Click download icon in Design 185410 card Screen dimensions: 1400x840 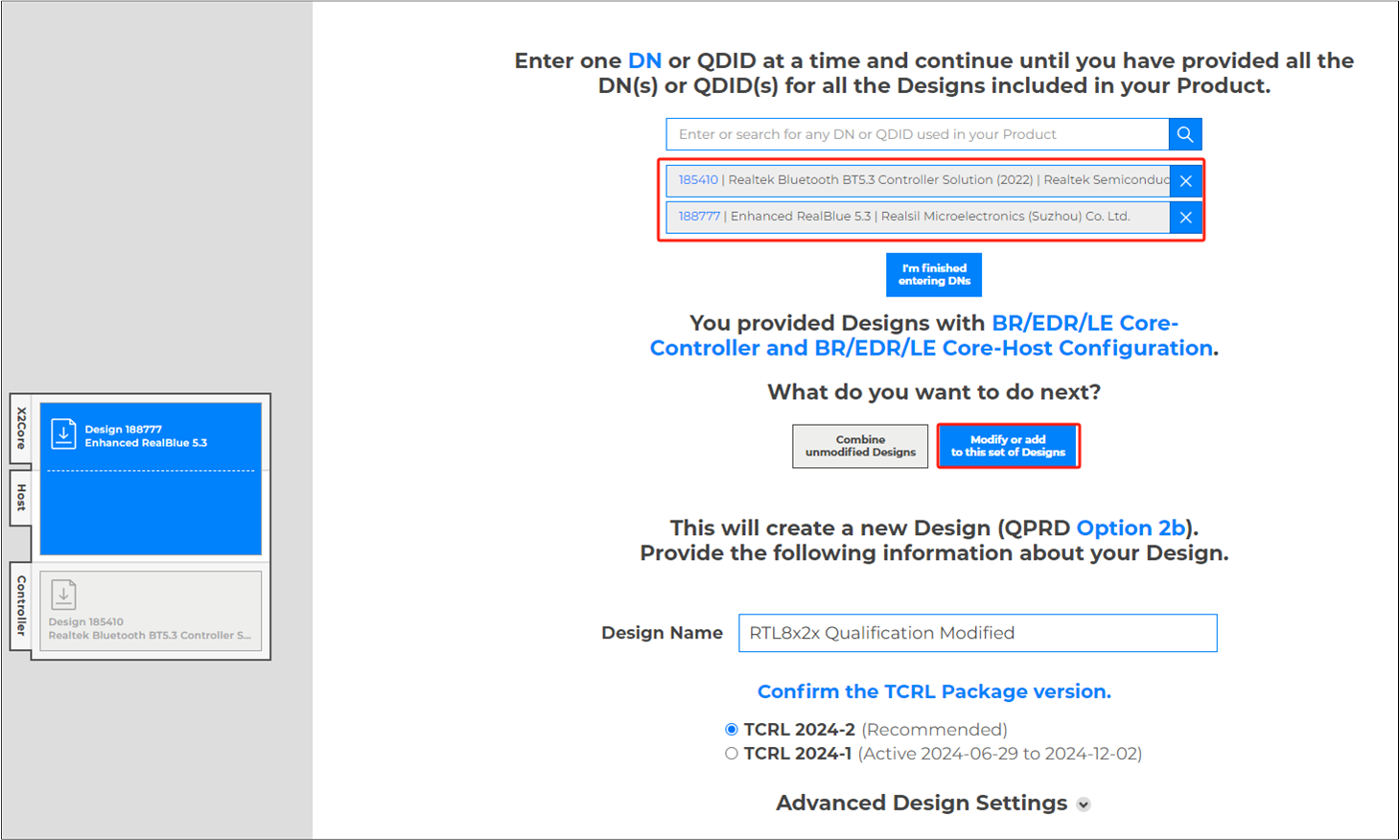point(63,595)
